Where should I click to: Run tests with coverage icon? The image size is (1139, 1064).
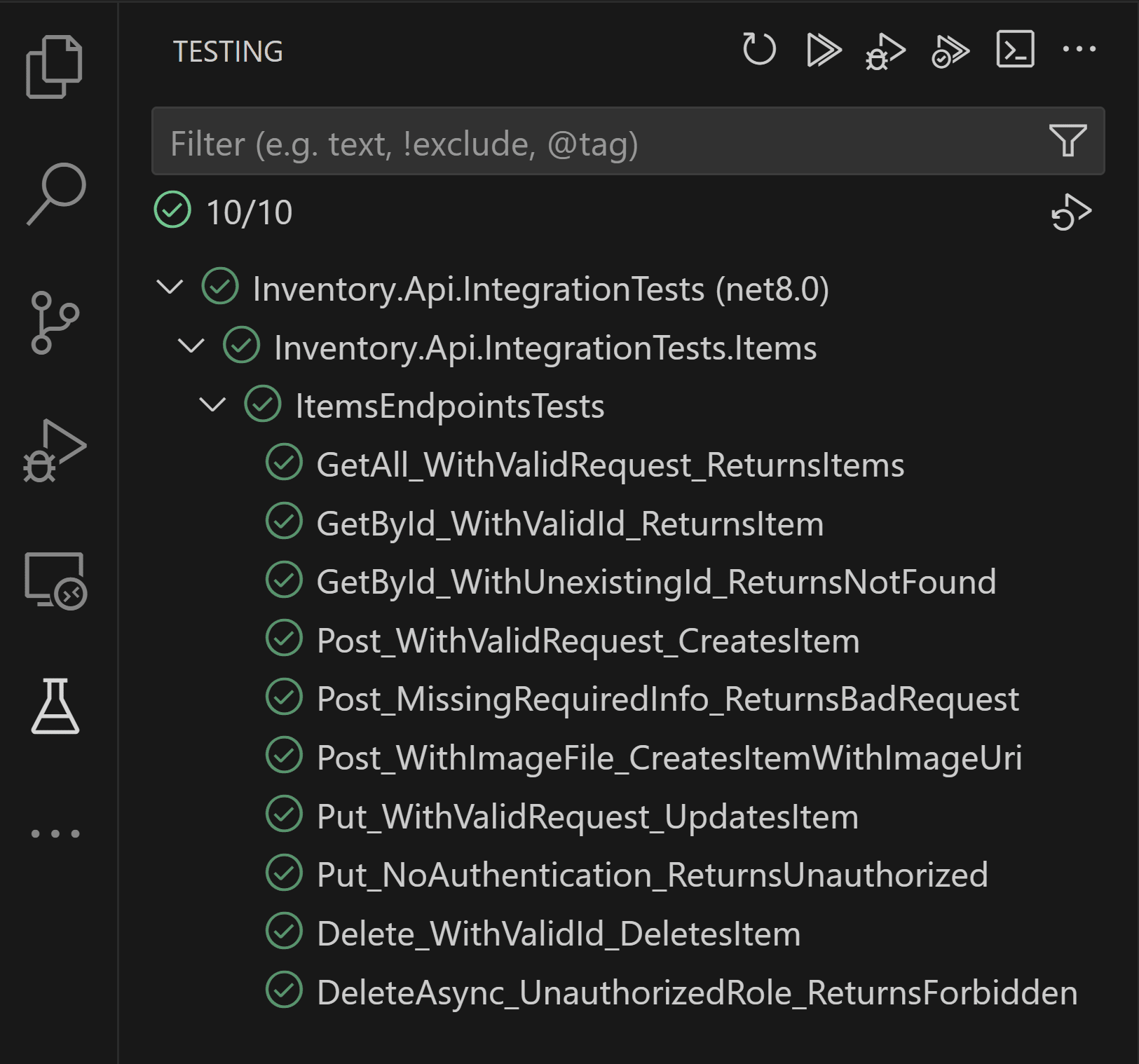click(950, 51)
